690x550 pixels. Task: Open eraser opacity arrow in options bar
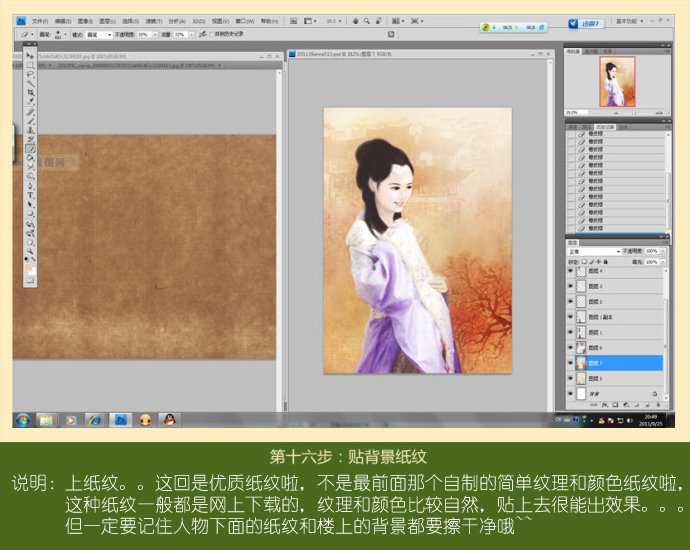155,34
